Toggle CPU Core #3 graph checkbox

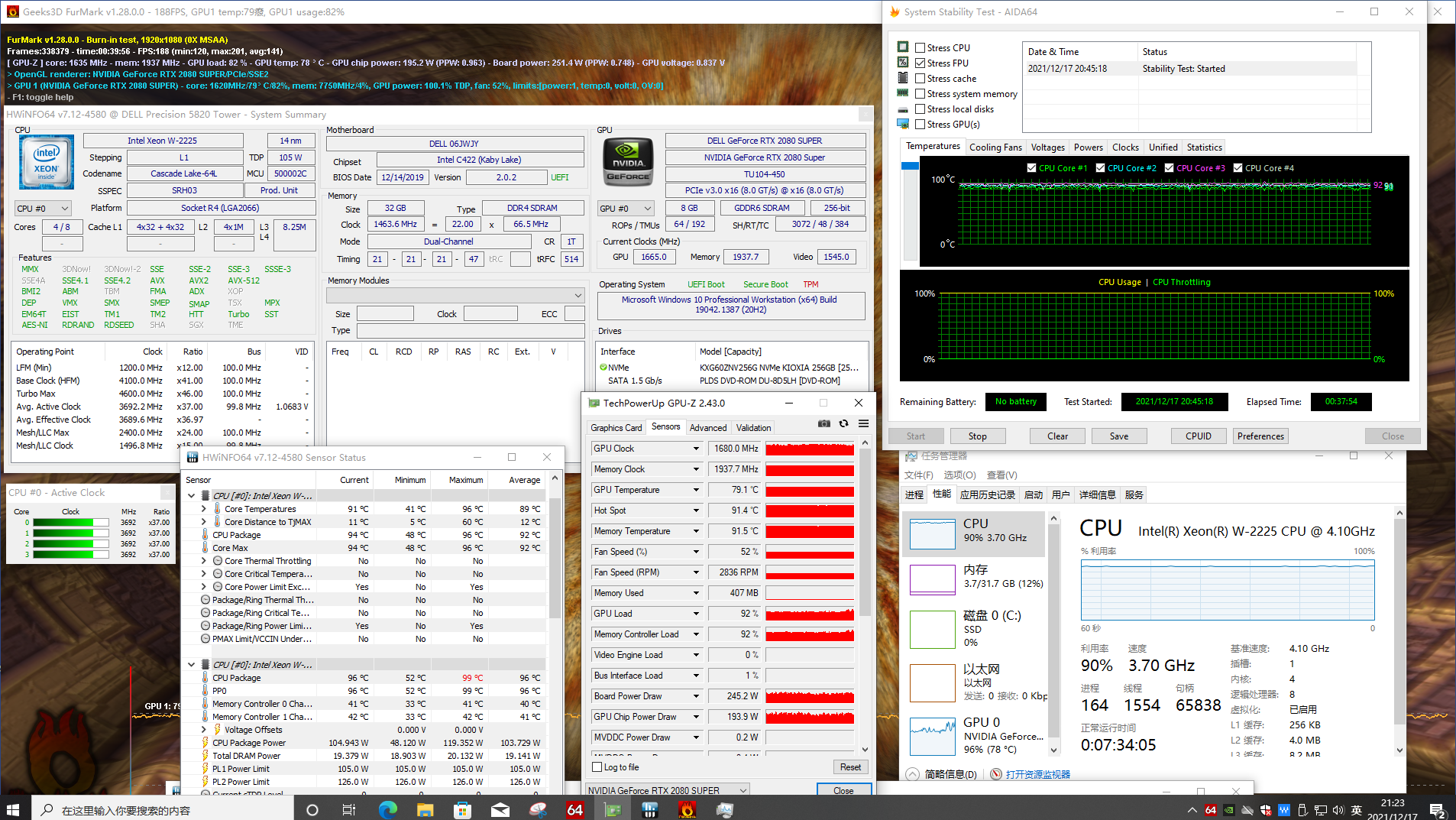coord(1170,167)
